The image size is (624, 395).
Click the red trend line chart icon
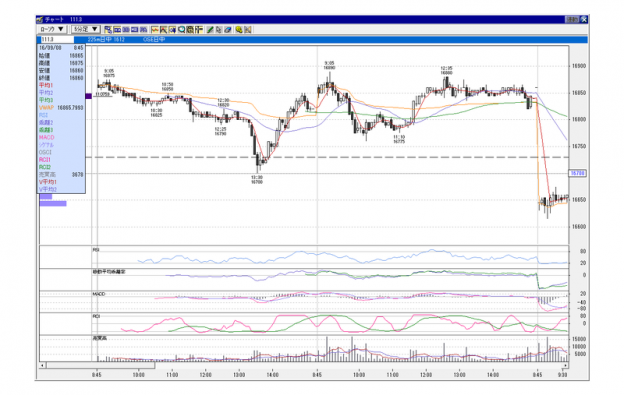[163, 29]
